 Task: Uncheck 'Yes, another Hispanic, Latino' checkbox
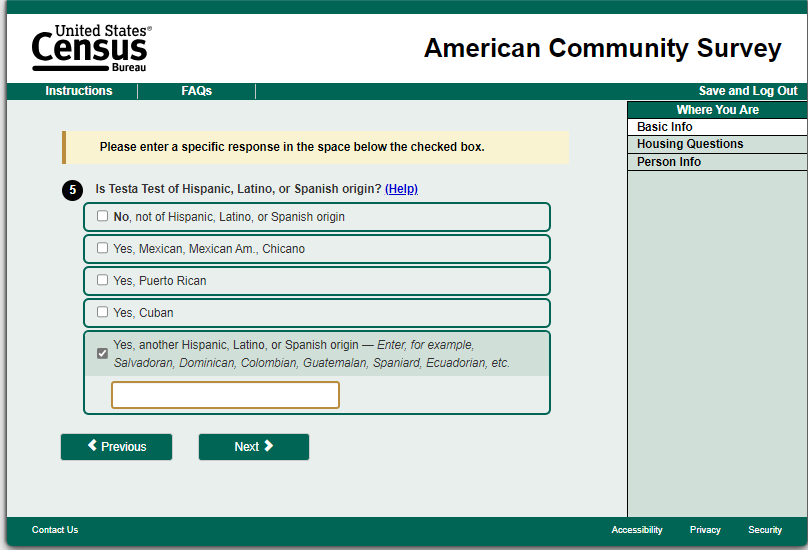[x=102, y=353]
